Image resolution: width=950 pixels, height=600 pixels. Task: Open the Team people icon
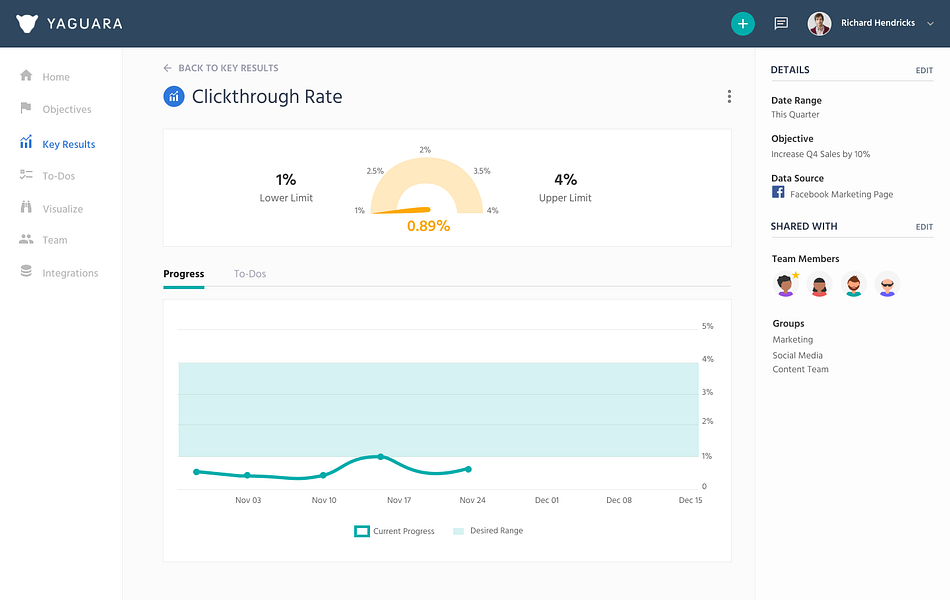click(x=25, y=239)
